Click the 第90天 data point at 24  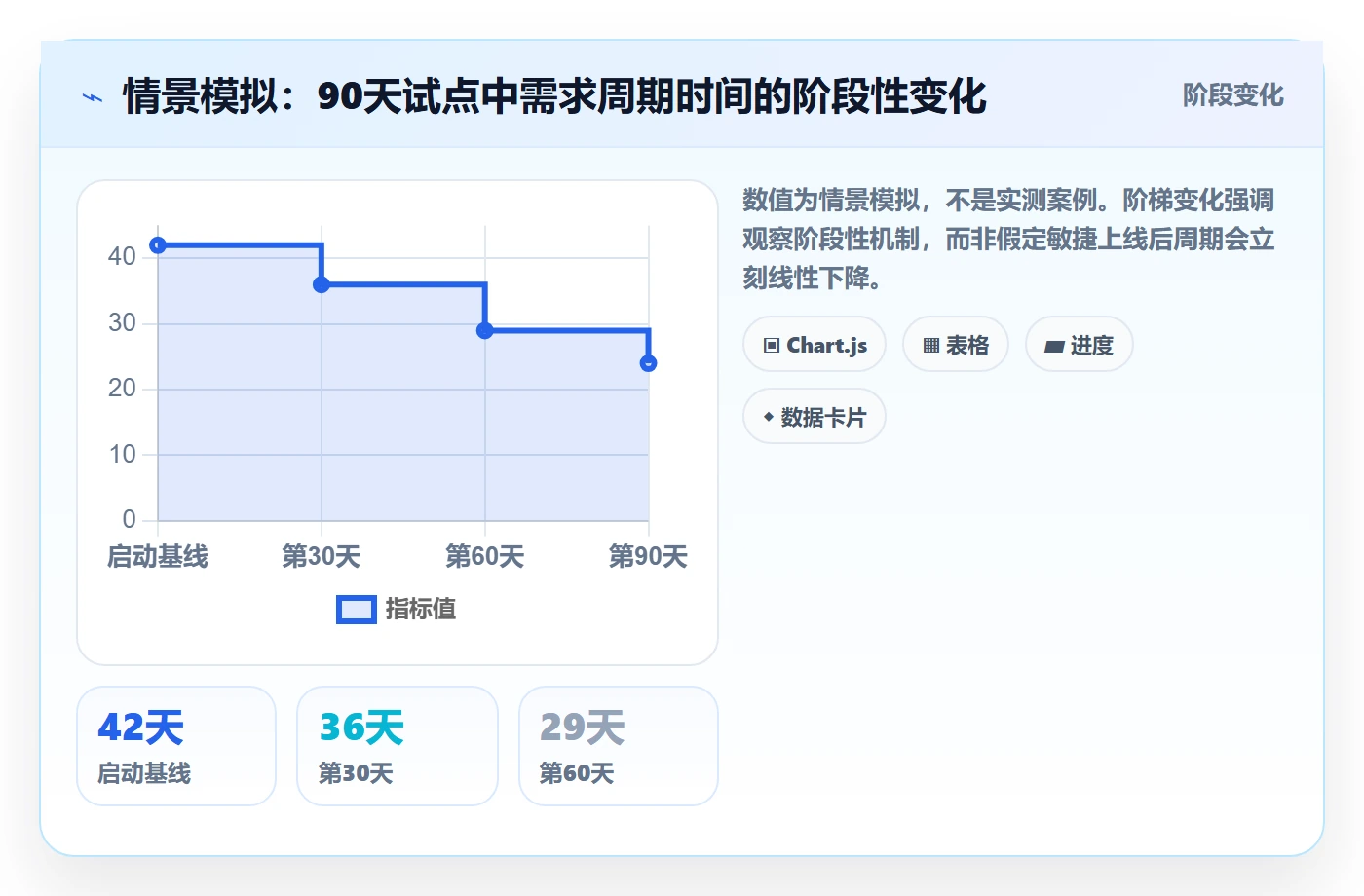click(x=649, y=363)
